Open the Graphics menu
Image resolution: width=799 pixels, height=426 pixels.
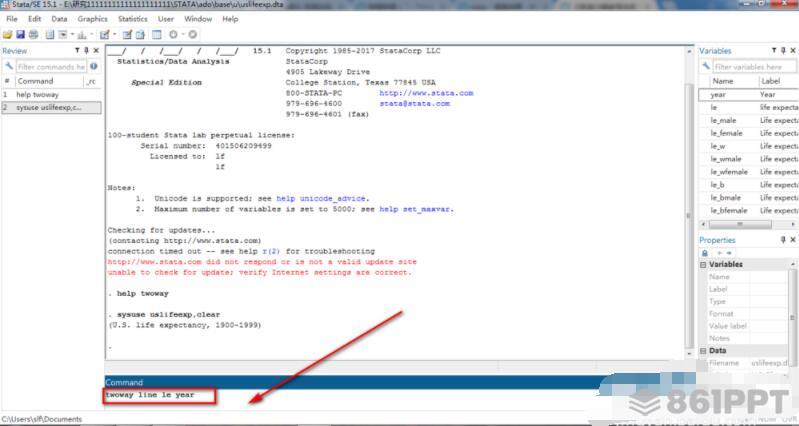(x=92, y=19)
